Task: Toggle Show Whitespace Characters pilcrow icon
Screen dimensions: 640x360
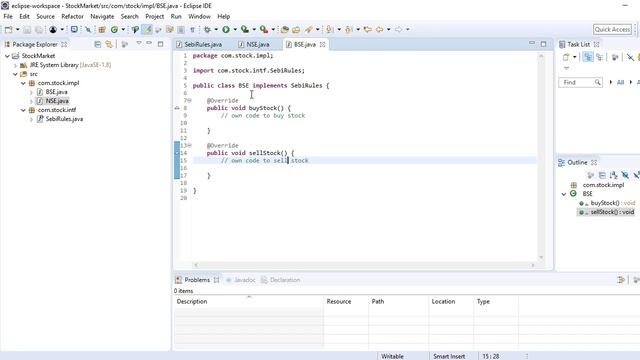Action: [192, 29]
